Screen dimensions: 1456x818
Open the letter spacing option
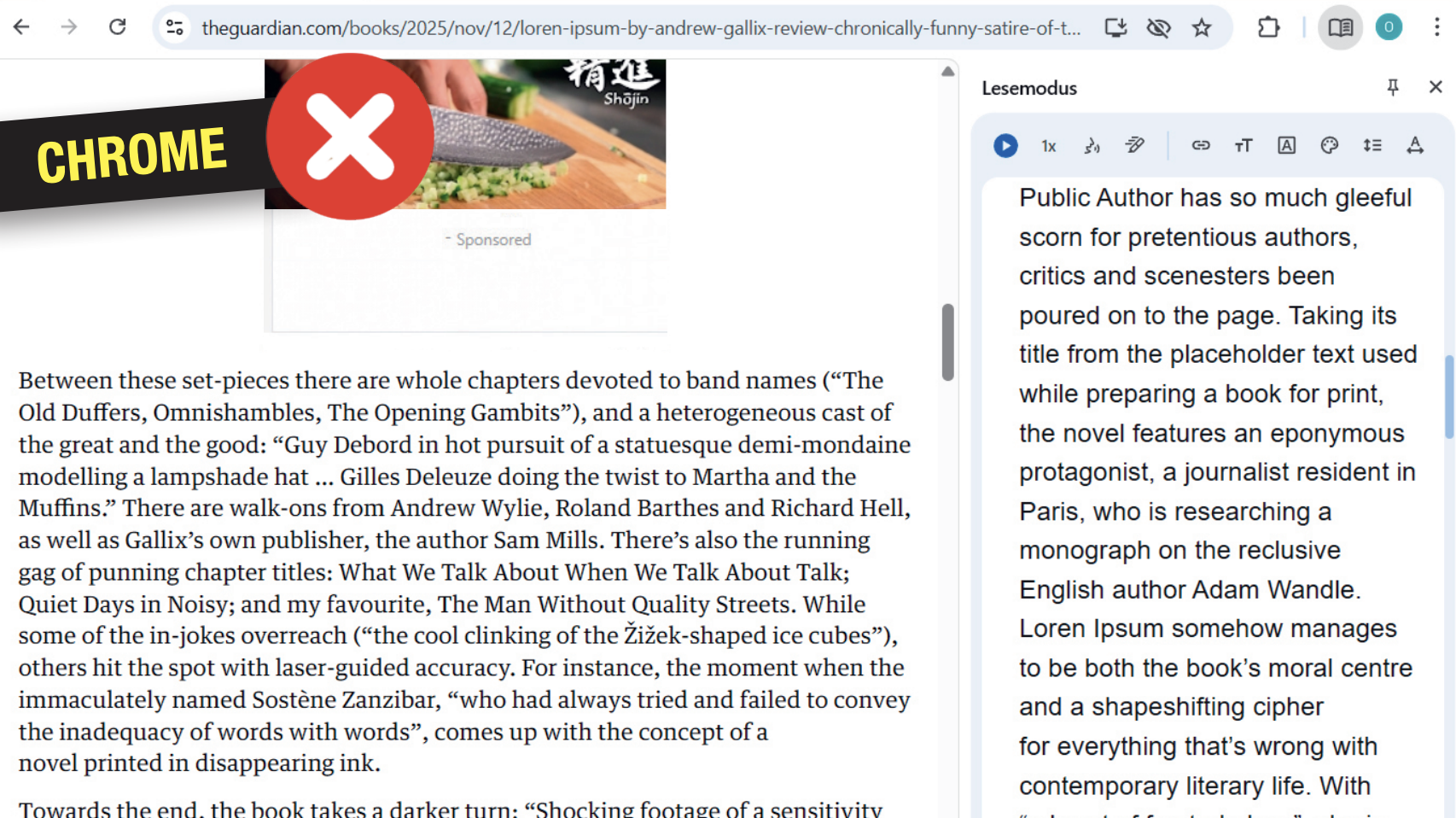(1415, 145)
